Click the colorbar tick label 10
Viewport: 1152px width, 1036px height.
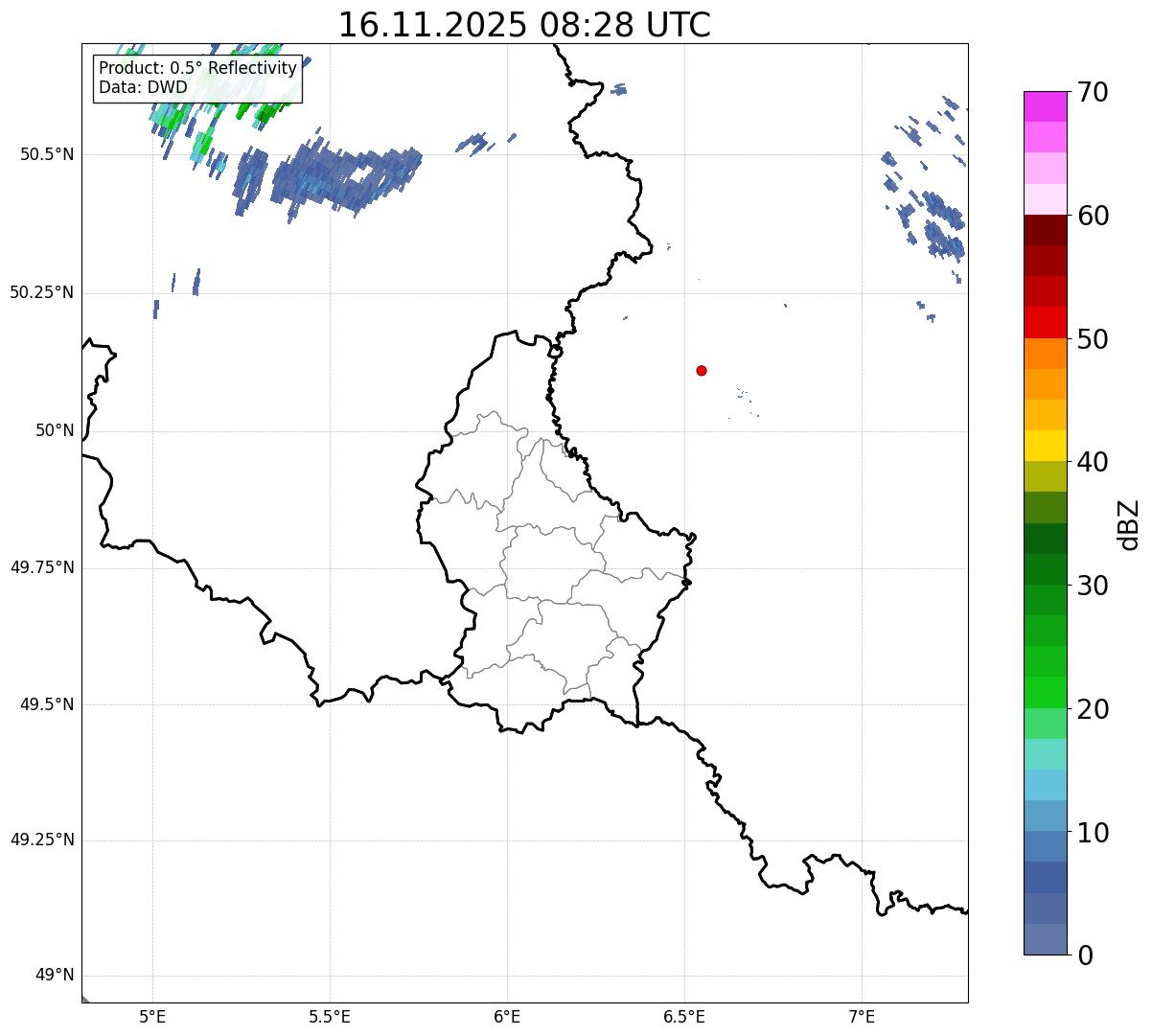(1093, 832)
